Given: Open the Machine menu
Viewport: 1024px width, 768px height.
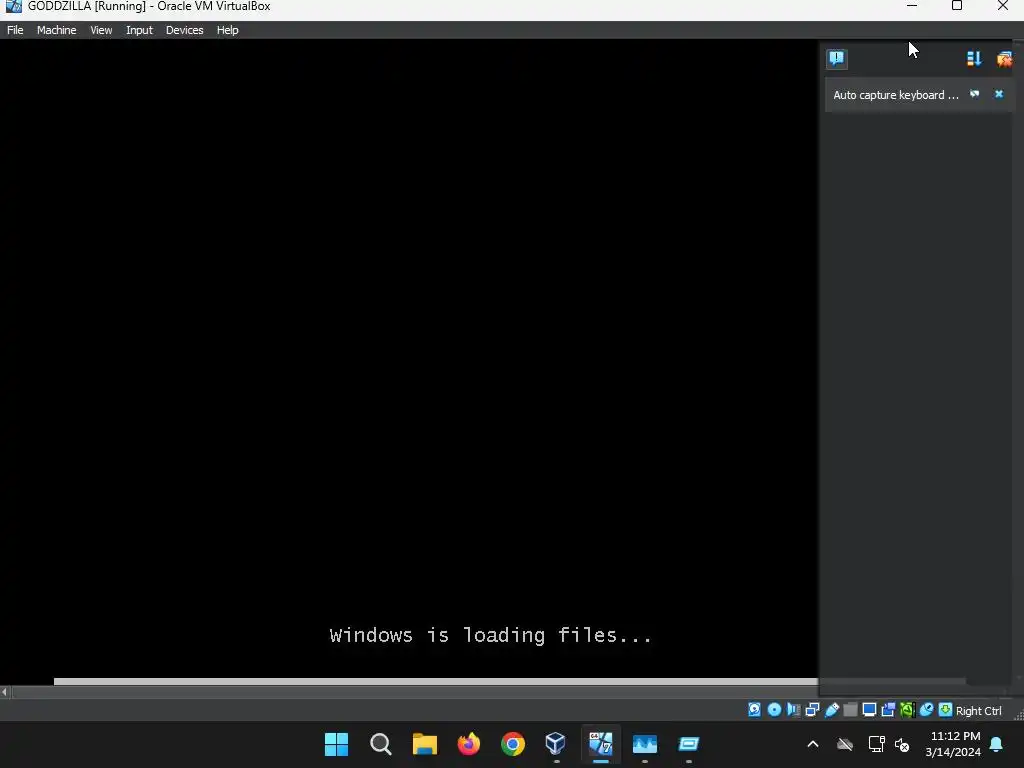Looking at the screenshot, I should click(56, 30).
